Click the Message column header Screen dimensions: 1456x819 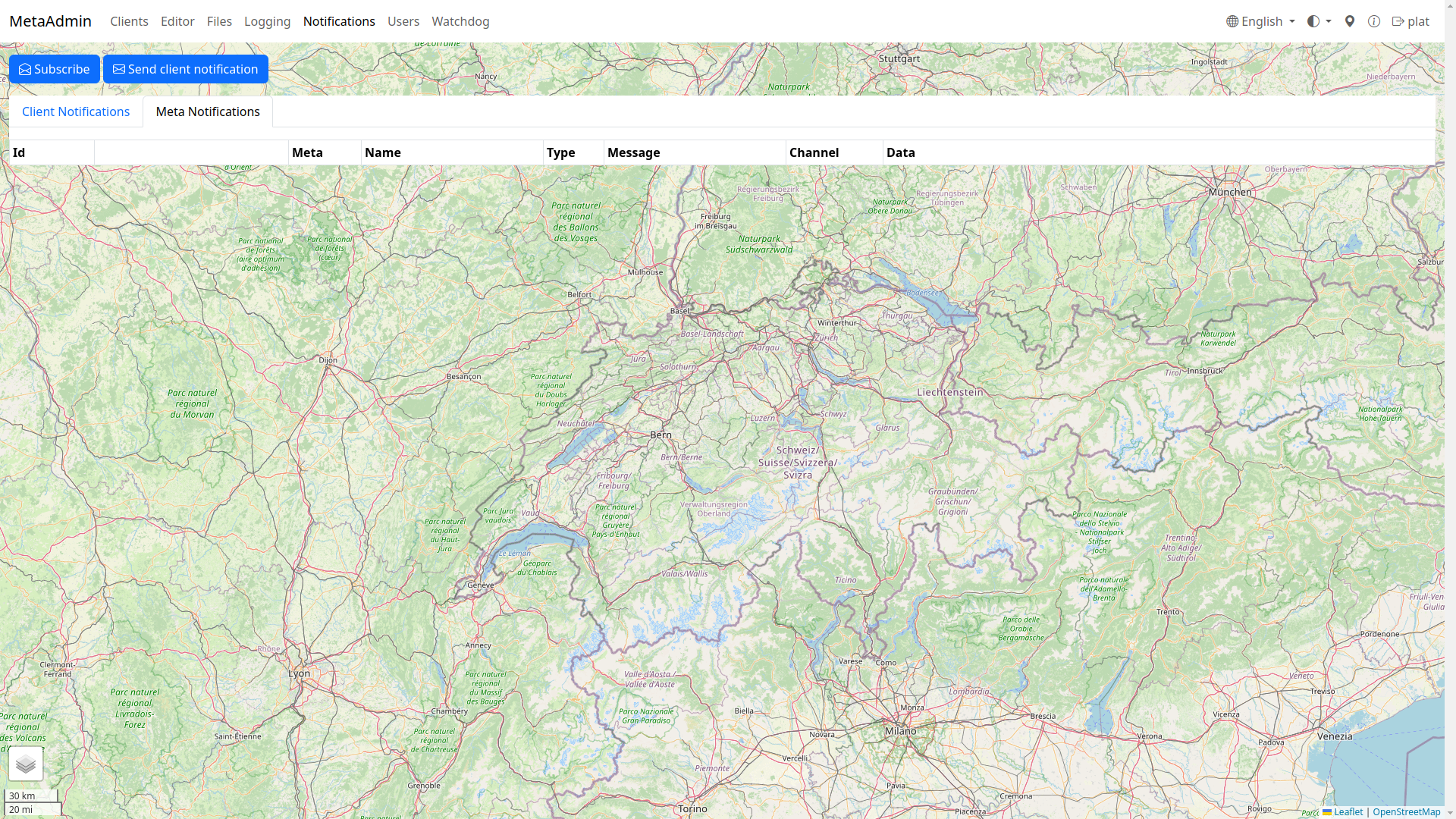tap(633, 152)
